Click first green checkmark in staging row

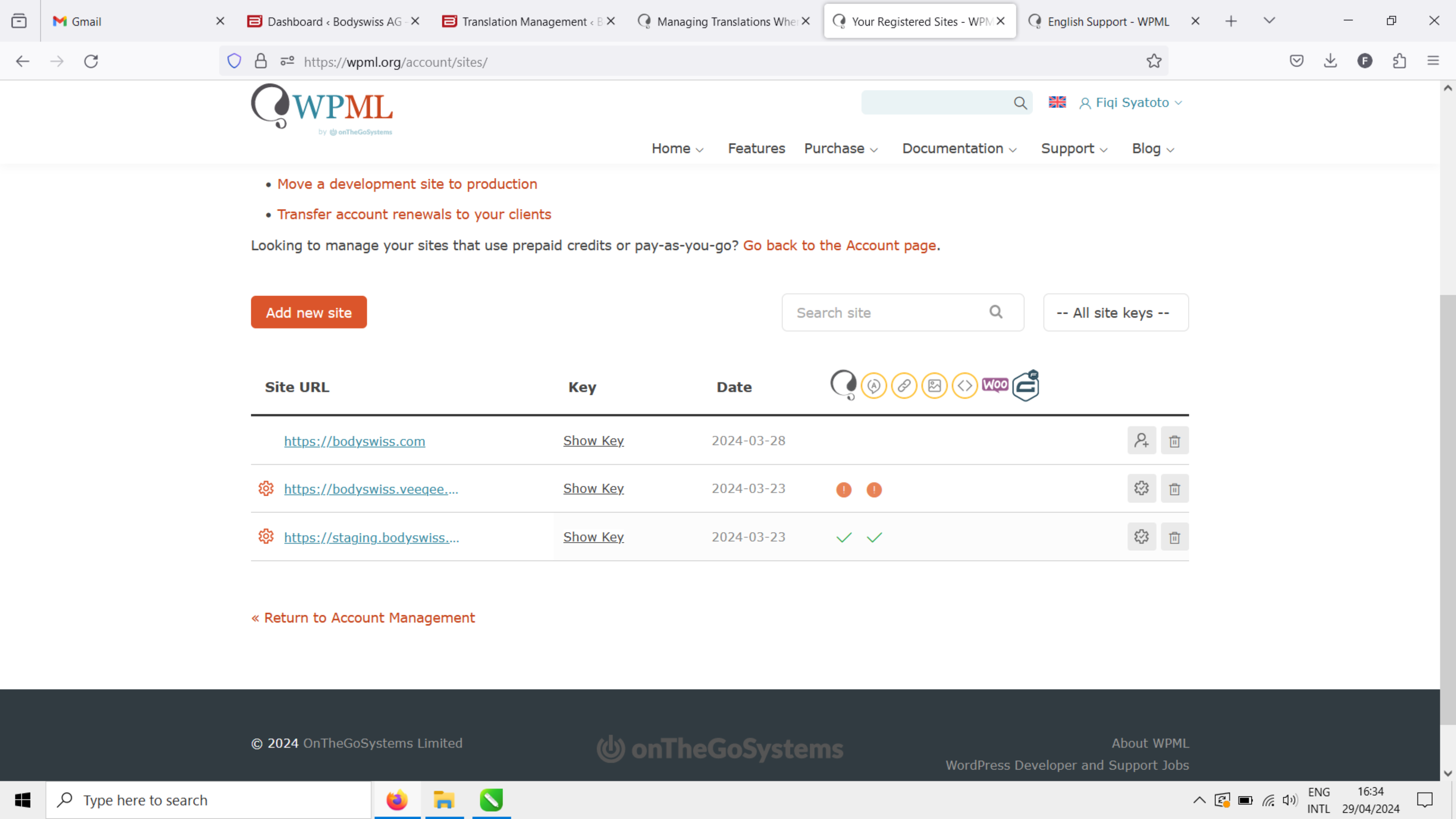pyautogui.click(x=843, y=538)
